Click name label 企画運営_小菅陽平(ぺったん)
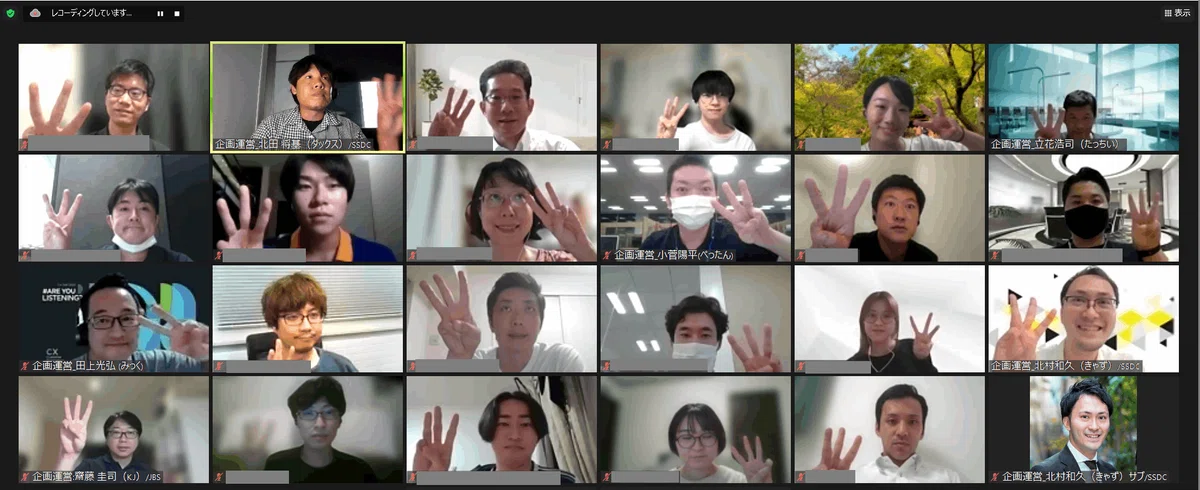This screenshot has height=490, width=1200. [675, 255]
